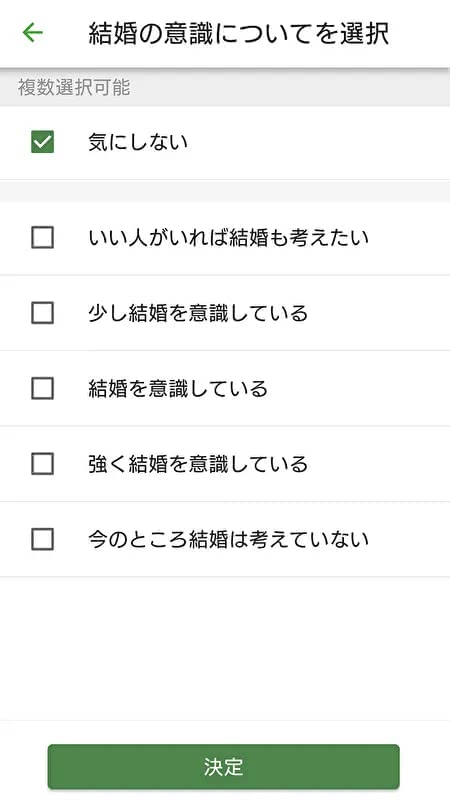
Task: Click empty white space beneath the options list
Action: [x=225, y=648]
